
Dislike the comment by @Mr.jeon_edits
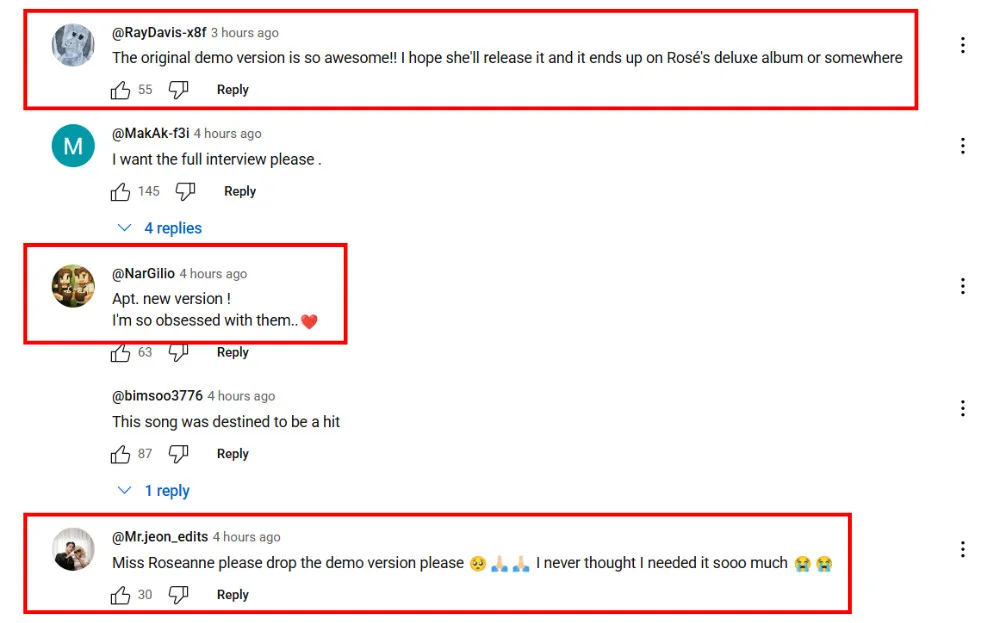point(179,595)
